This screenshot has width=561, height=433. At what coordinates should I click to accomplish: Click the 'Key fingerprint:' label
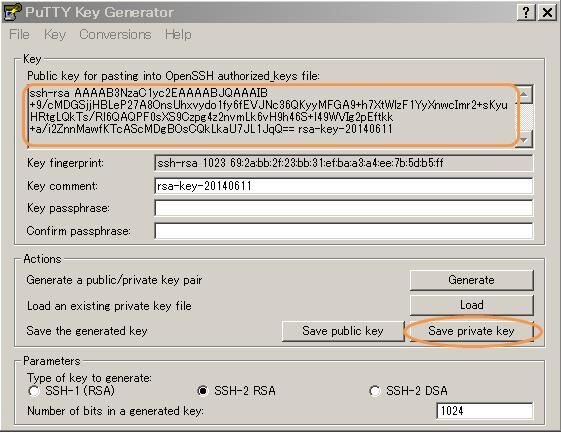click(x=65, y=163)
